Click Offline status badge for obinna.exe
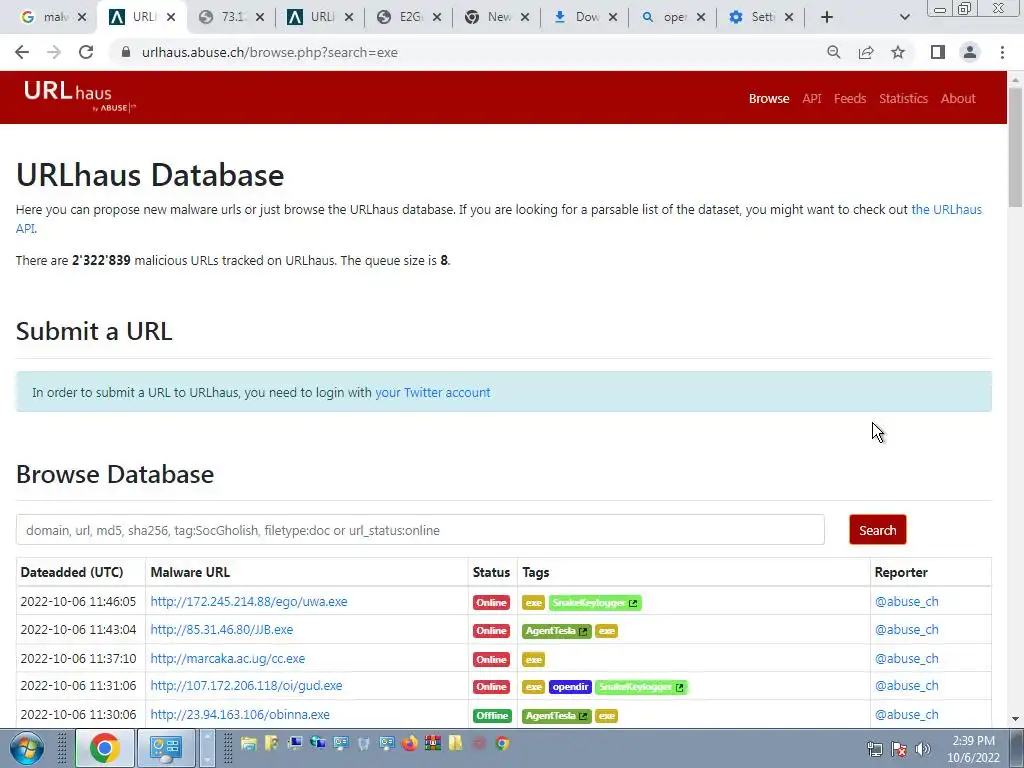This screenshot has width=1024, height=768. (x=492, y=716)
